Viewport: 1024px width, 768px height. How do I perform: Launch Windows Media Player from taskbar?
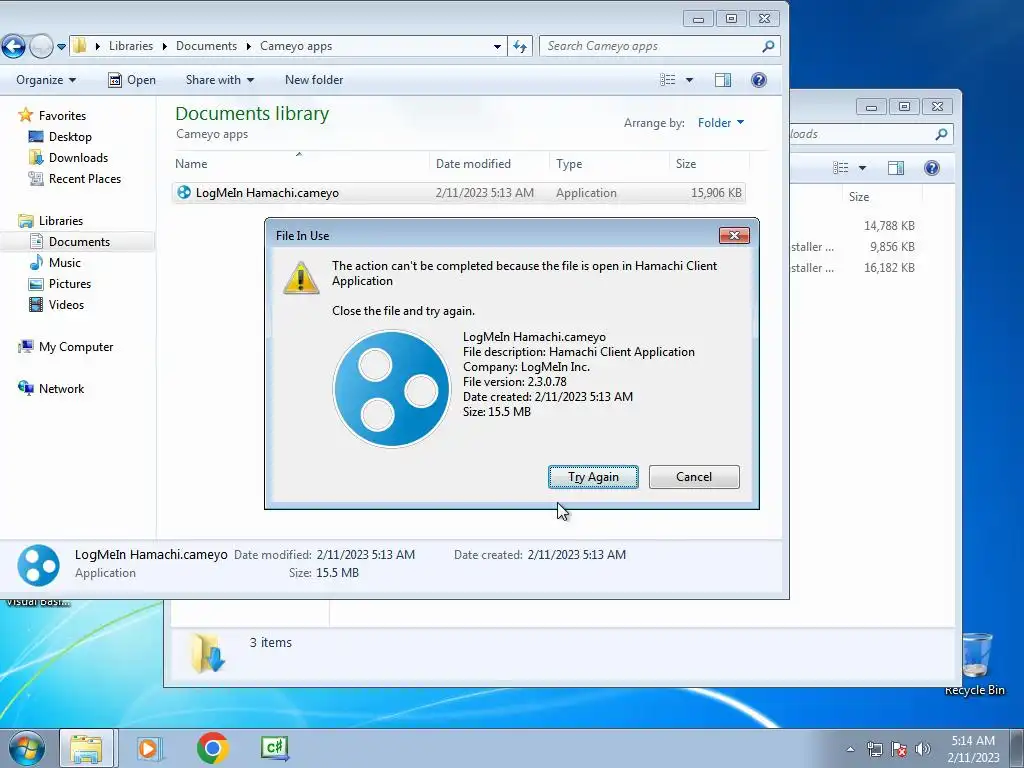pos(149,748)
